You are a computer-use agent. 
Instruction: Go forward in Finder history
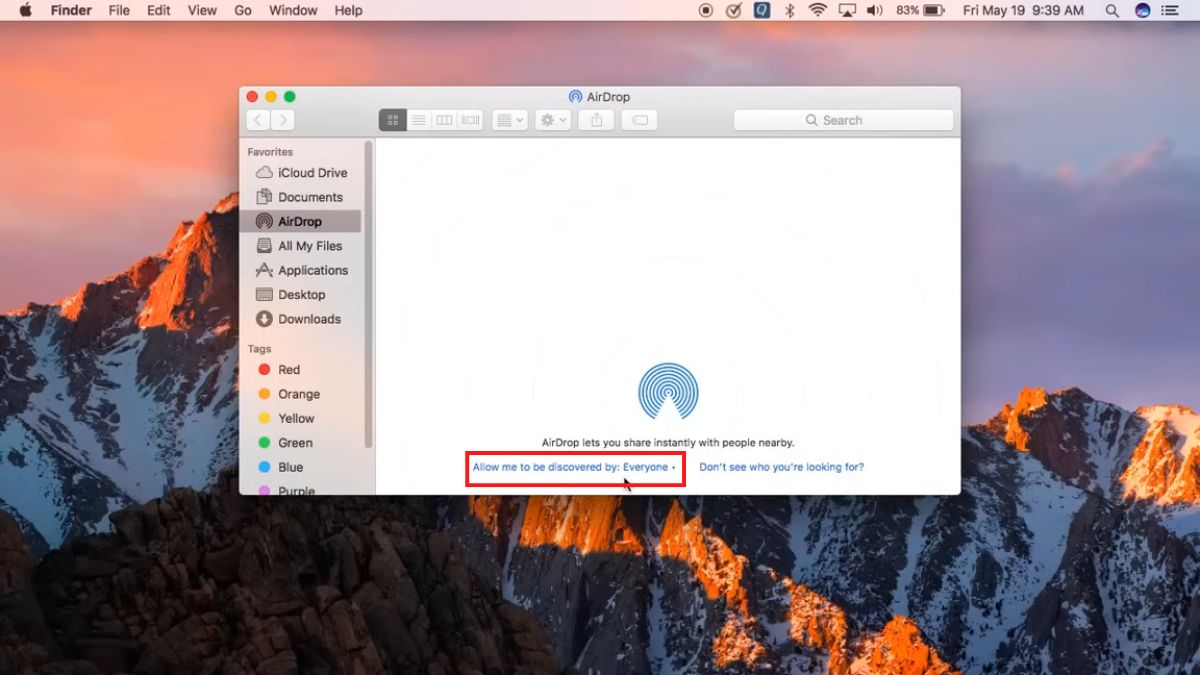(283, 120)
